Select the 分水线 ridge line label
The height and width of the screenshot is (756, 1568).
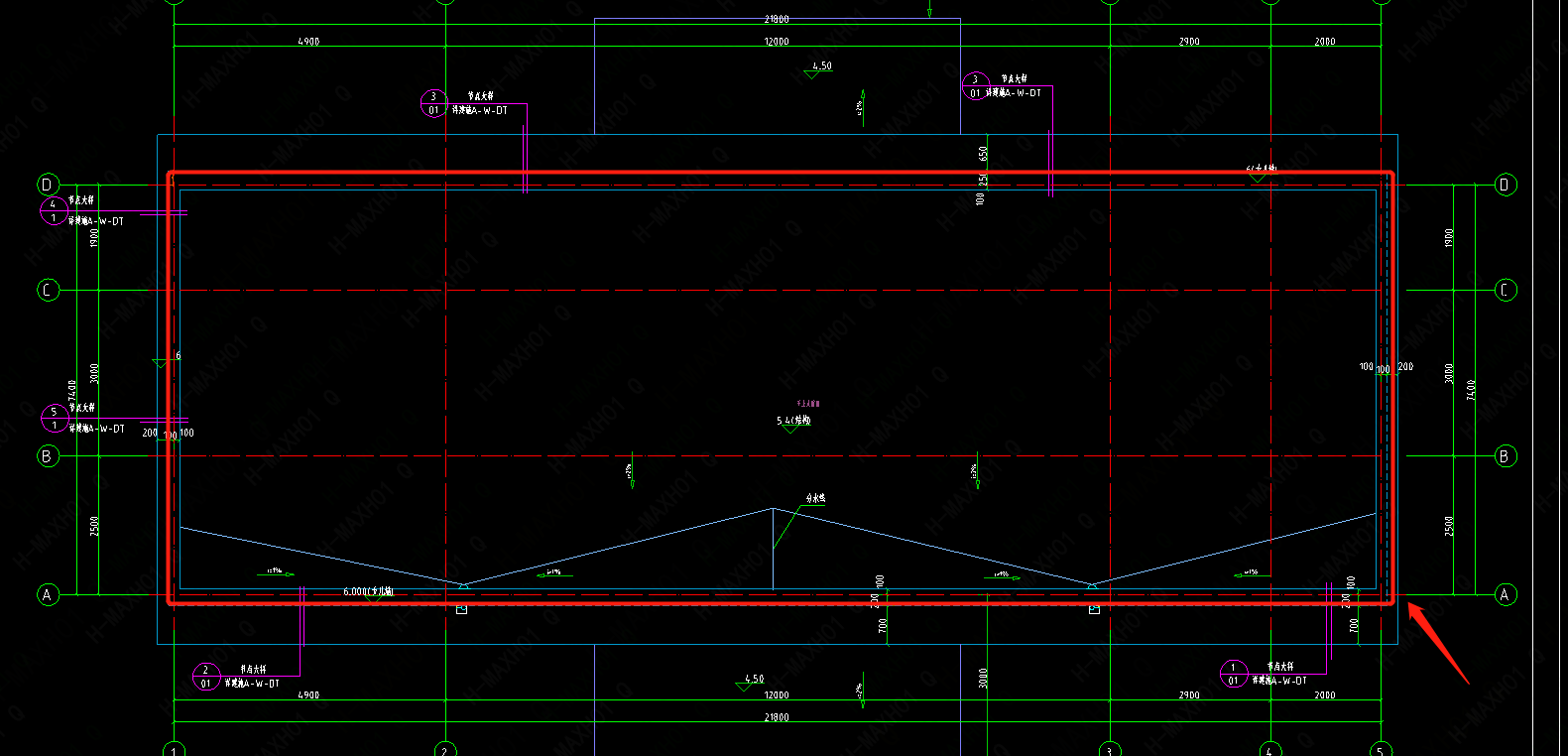pyautogui.click(x=815, y=499)
